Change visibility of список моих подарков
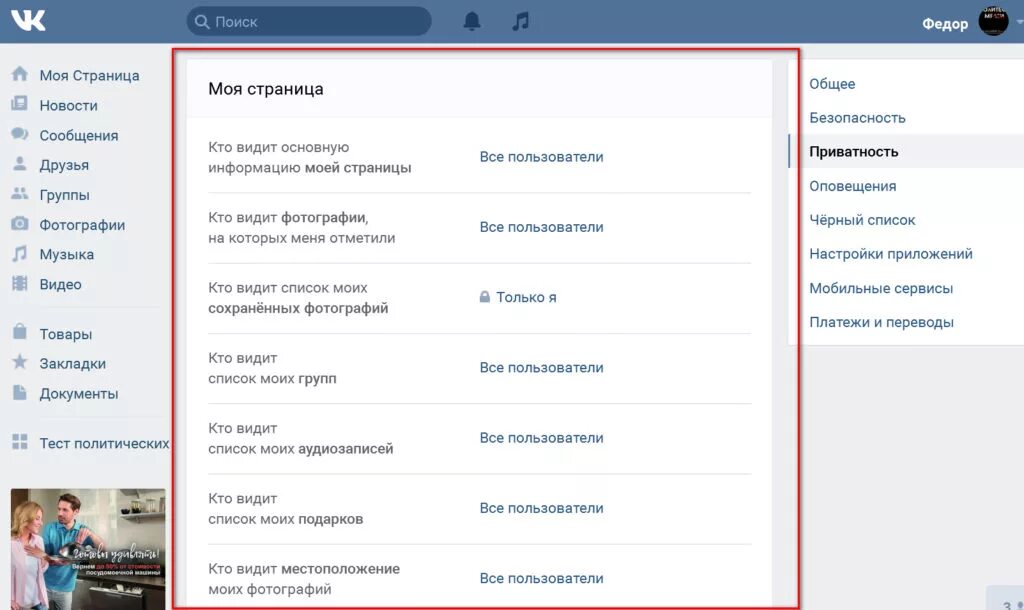 point(541,507)
